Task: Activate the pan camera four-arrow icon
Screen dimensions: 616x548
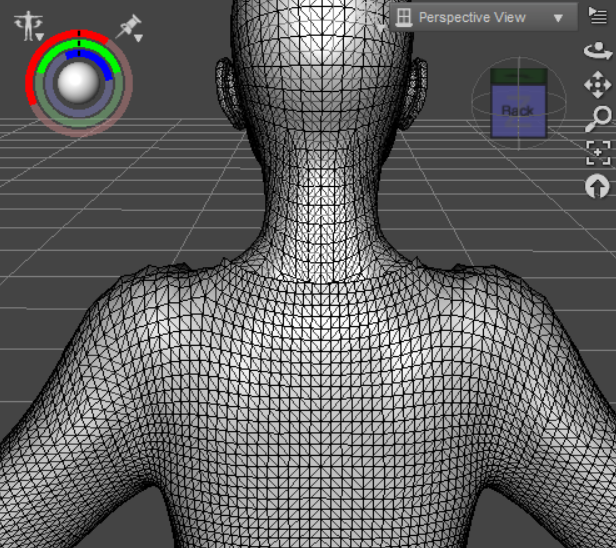Action: [597, 86]
